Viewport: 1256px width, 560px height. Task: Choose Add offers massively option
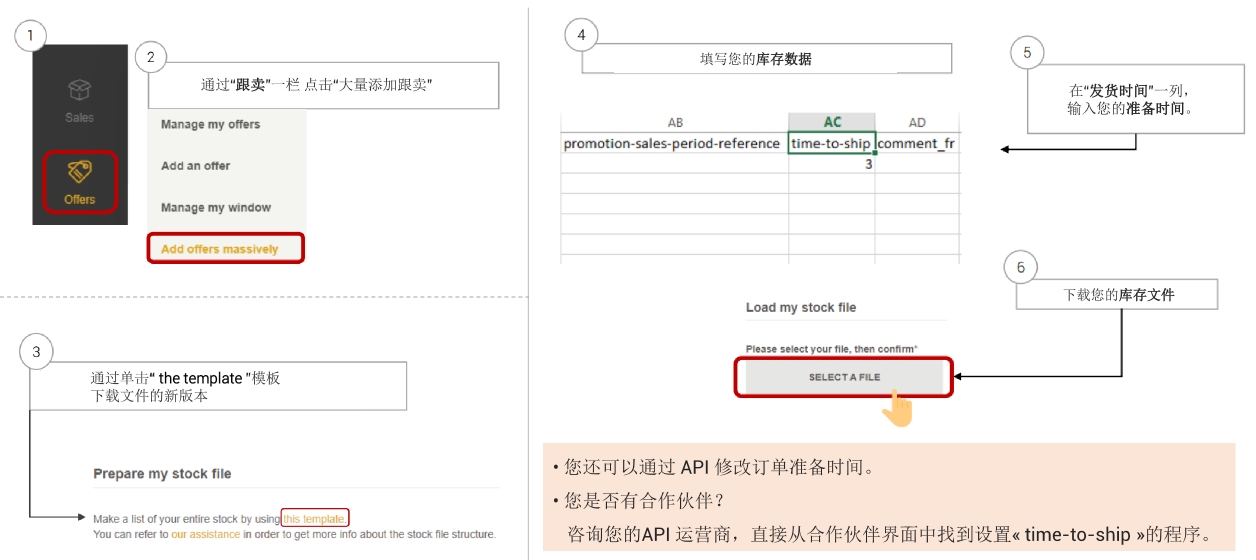(x=220, y=249)
